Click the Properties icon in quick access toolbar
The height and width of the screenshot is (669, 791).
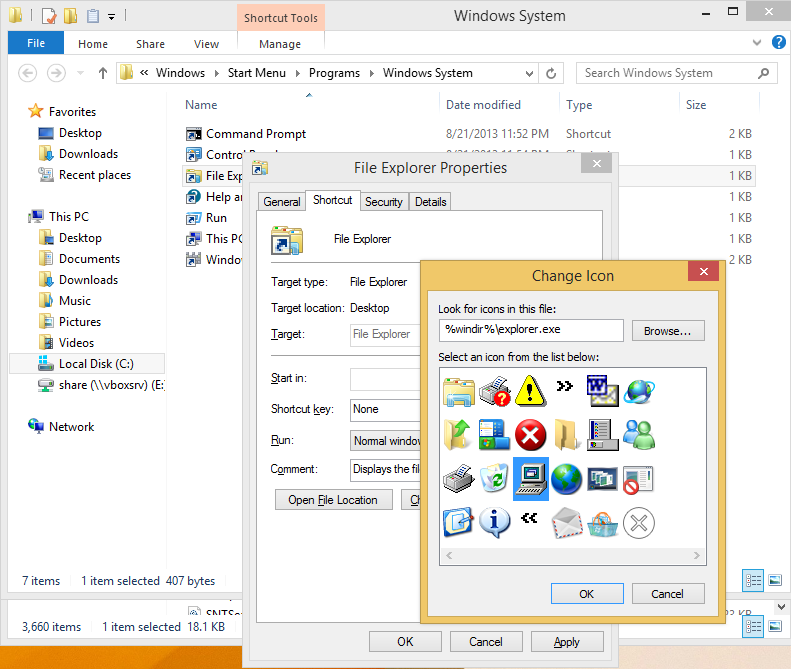pos(49,16)
